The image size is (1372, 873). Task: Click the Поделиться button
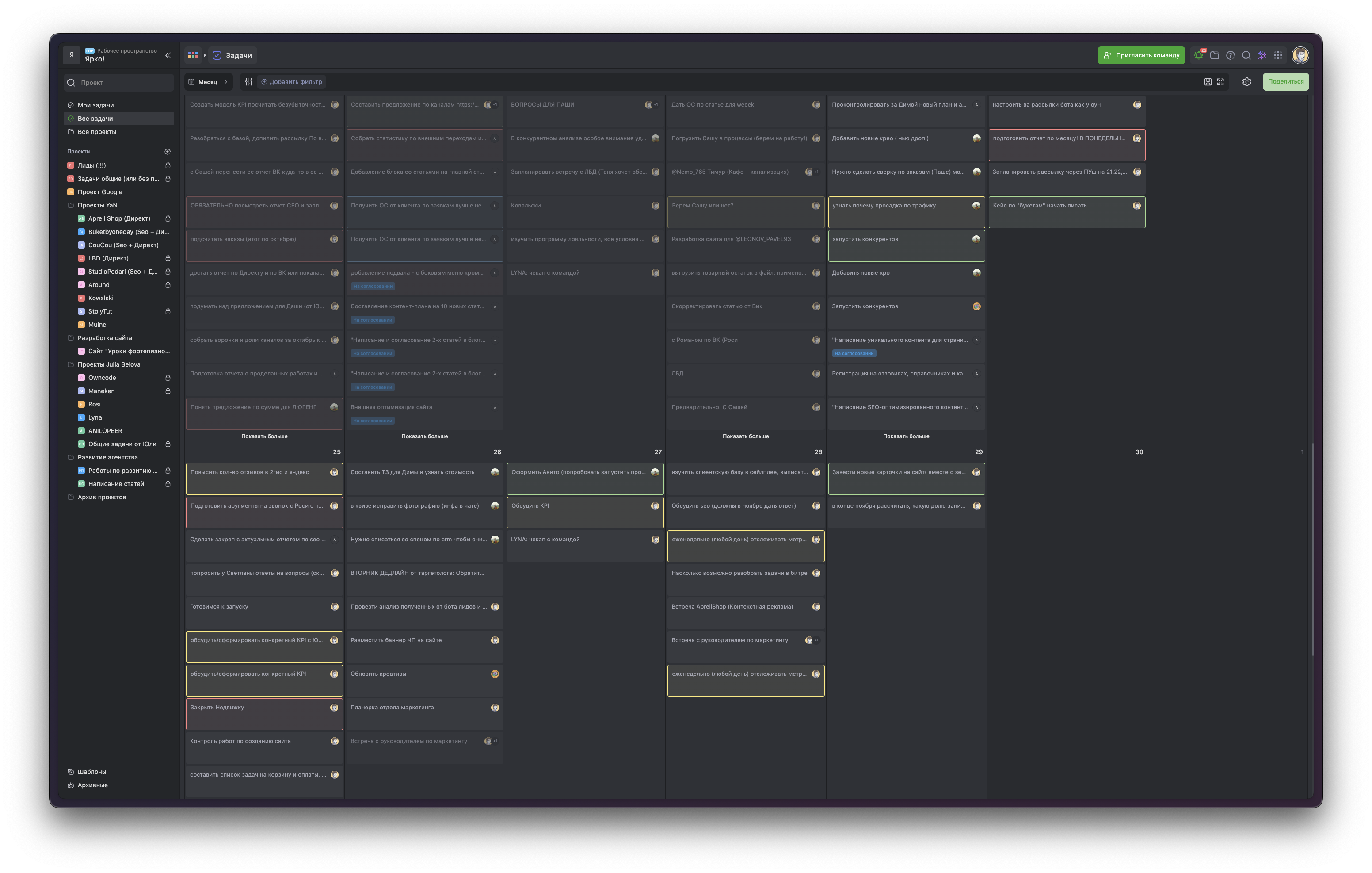click(x=1285, y=81)
